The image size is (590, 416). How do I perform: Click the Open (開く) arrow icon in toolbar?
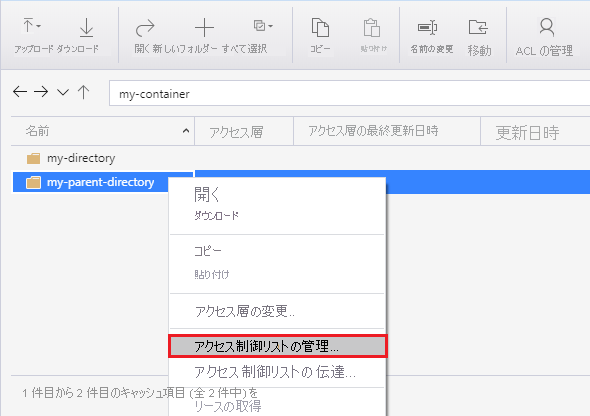coord(145,28)
